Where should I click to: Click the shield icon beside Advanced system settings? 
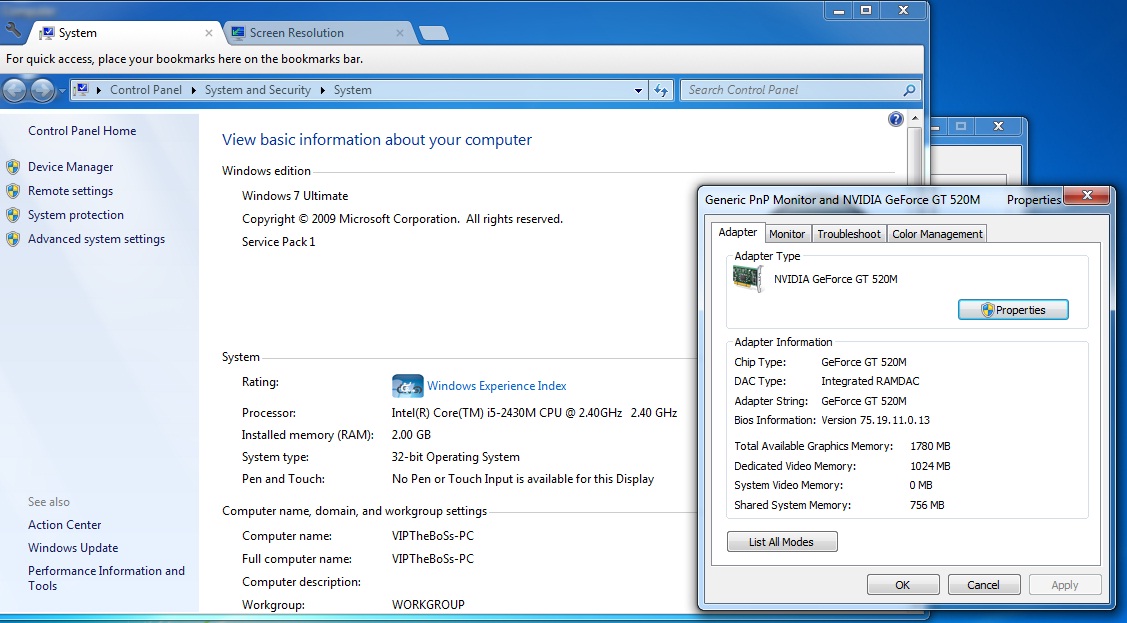coord(13,239)
